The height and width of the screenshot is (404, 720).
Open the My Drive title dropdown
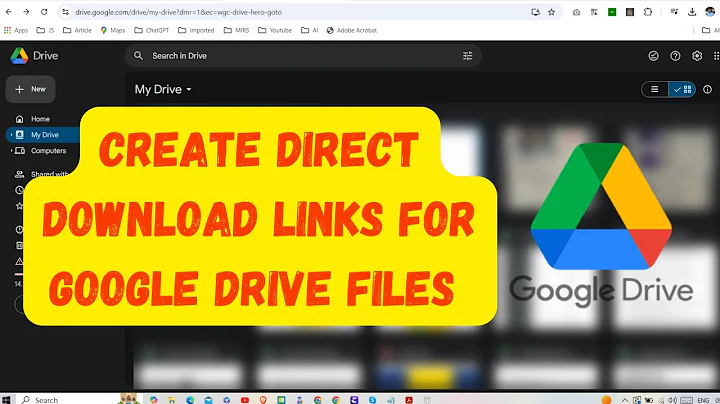(163, 90)
